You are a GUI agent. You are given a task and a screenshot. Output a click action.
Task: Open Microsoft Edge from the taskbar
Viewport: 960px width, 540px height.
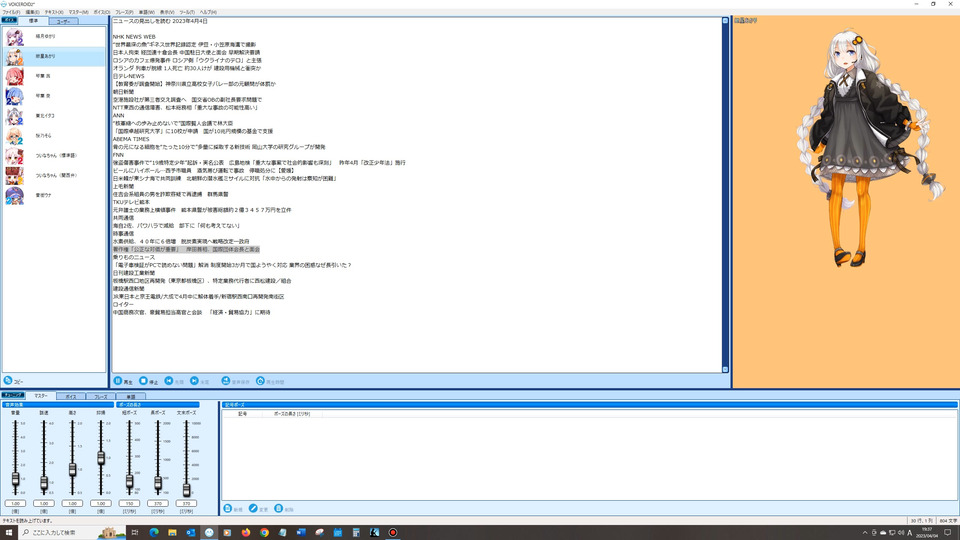tap(154, 533)
